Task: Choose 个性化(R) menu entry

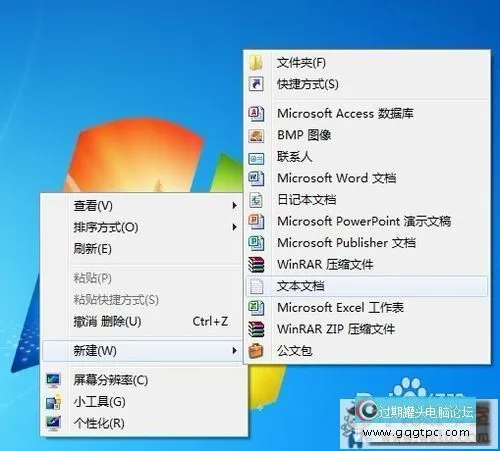Action: [145, 423]
